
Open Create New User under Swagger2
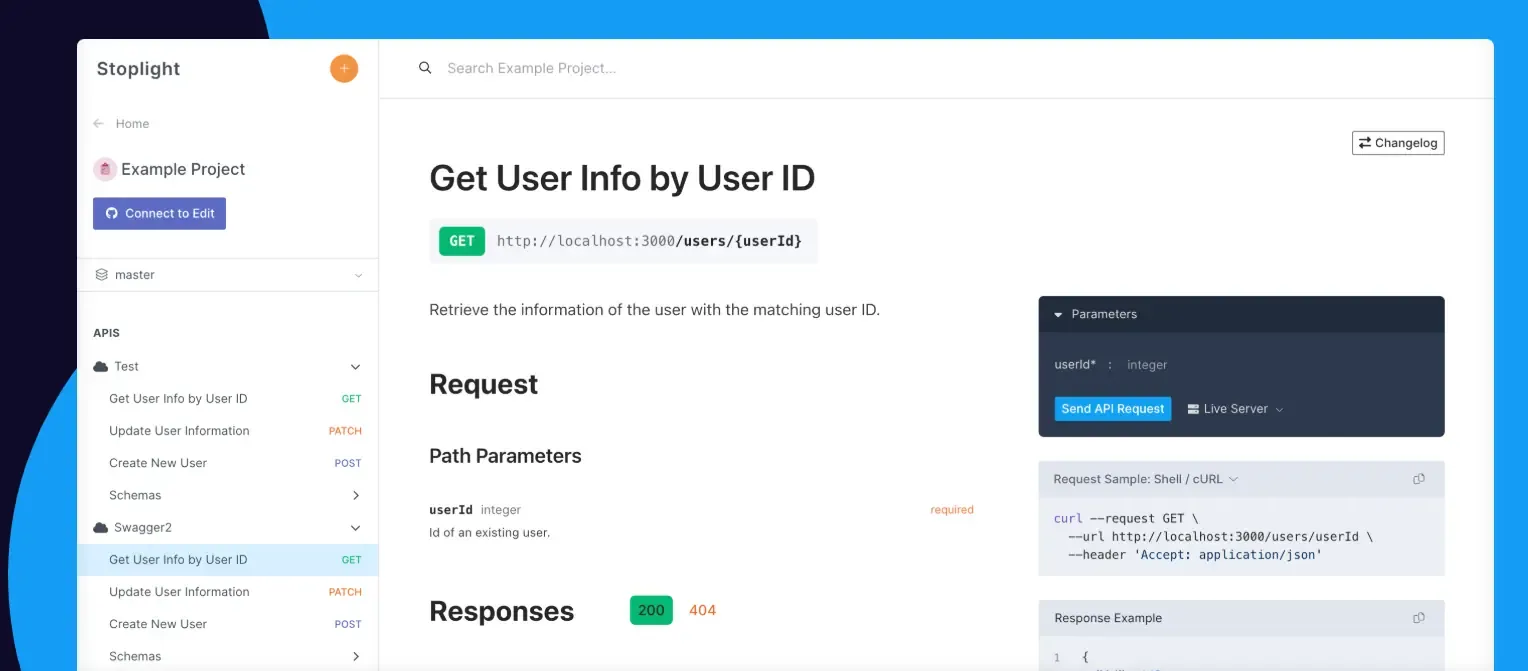[x=228, y=624]
